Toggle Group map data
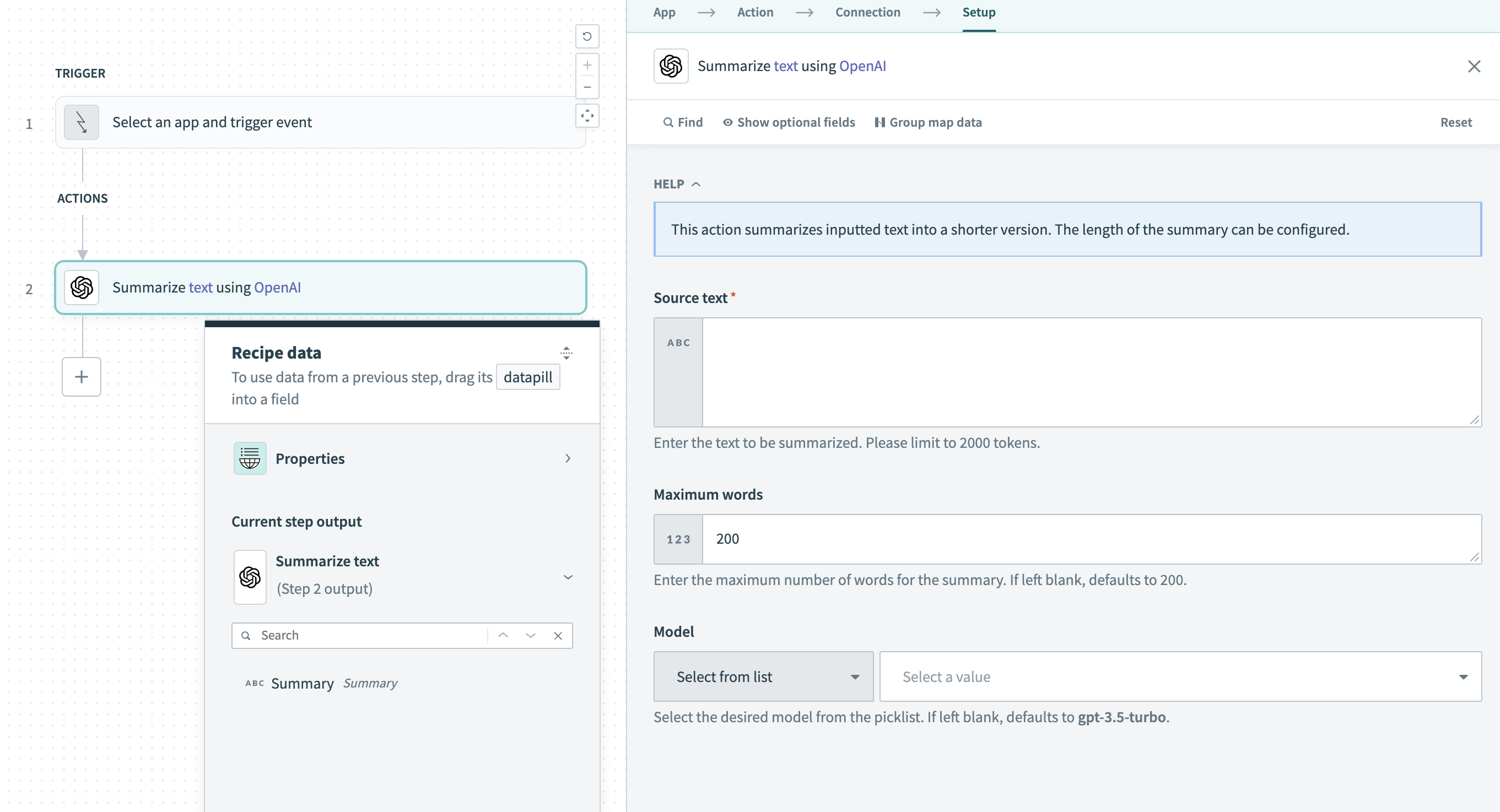This screenshot has width=1500, height=812. (927, 122)
